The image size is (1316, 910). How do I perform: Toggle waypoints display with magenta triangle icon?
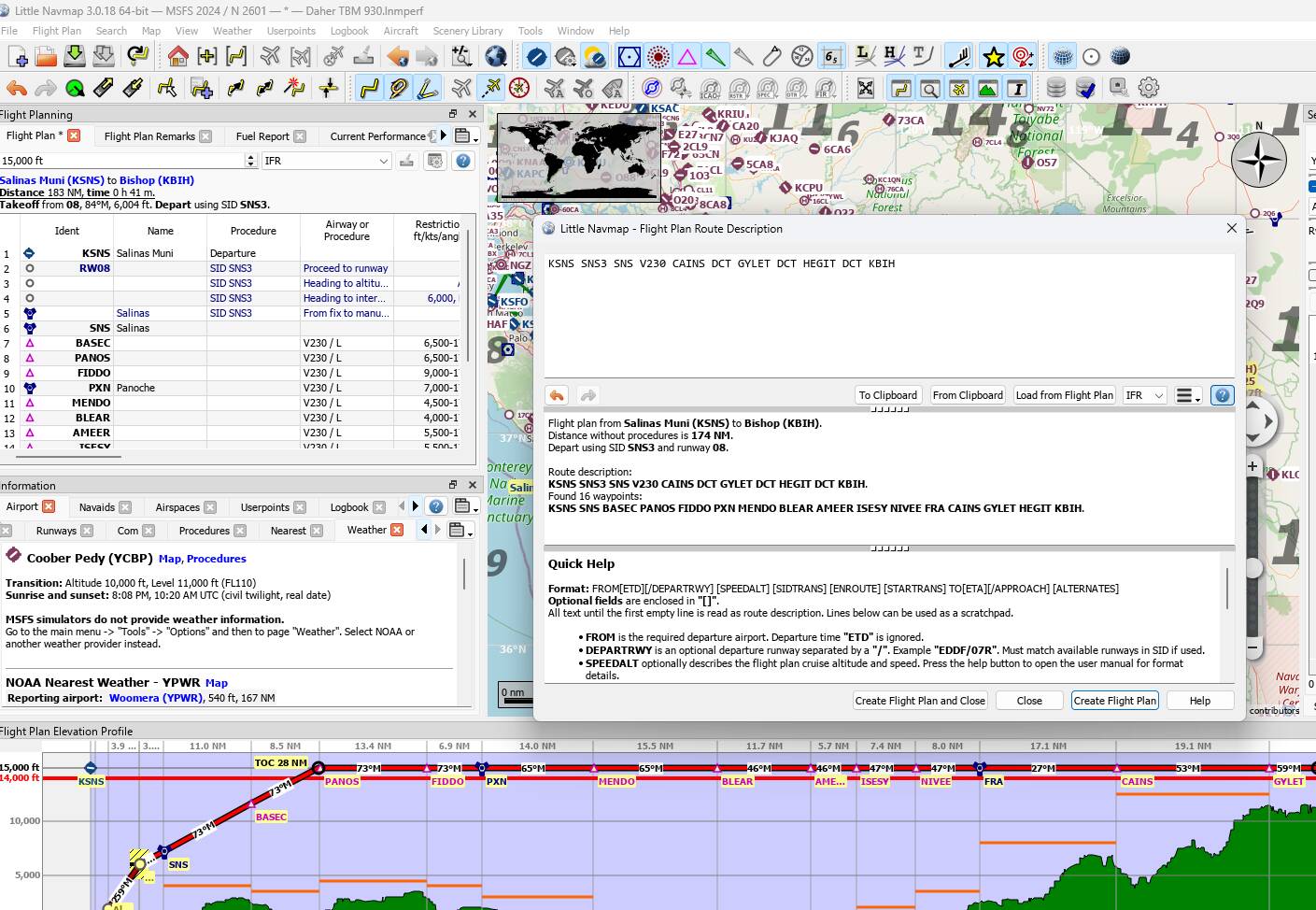[x=687, y=57]
